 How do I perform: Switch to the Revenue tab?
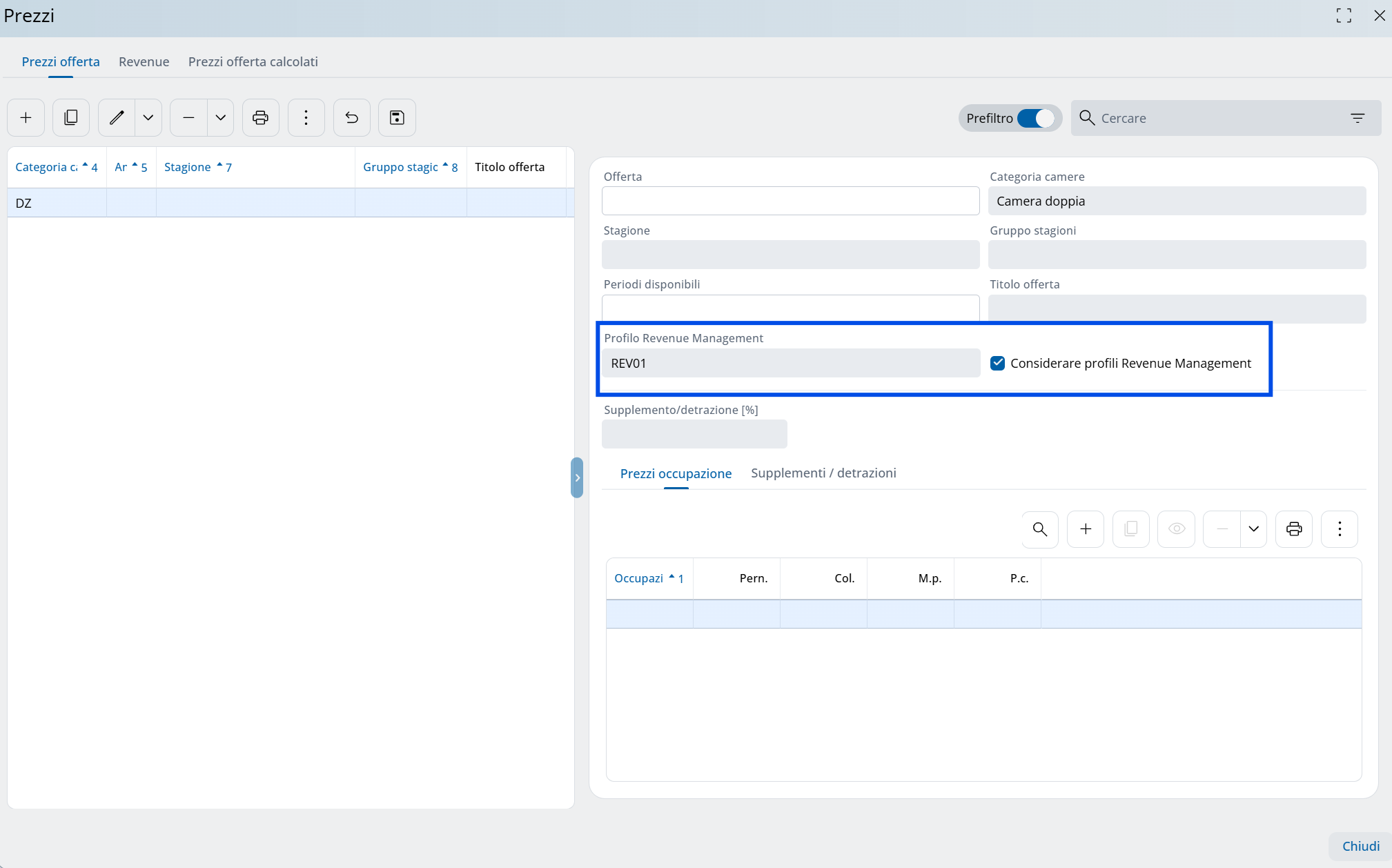[144, 61]
